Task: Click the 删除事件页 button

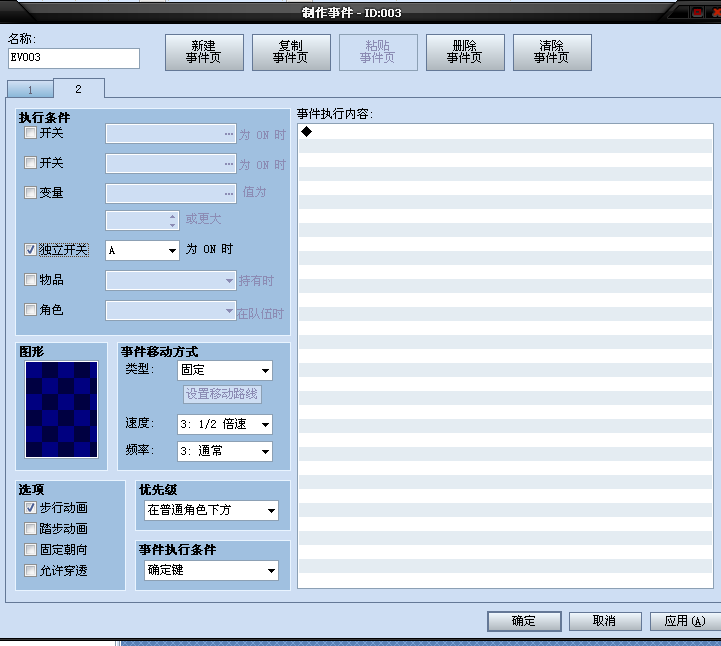Action: point(465,52)
